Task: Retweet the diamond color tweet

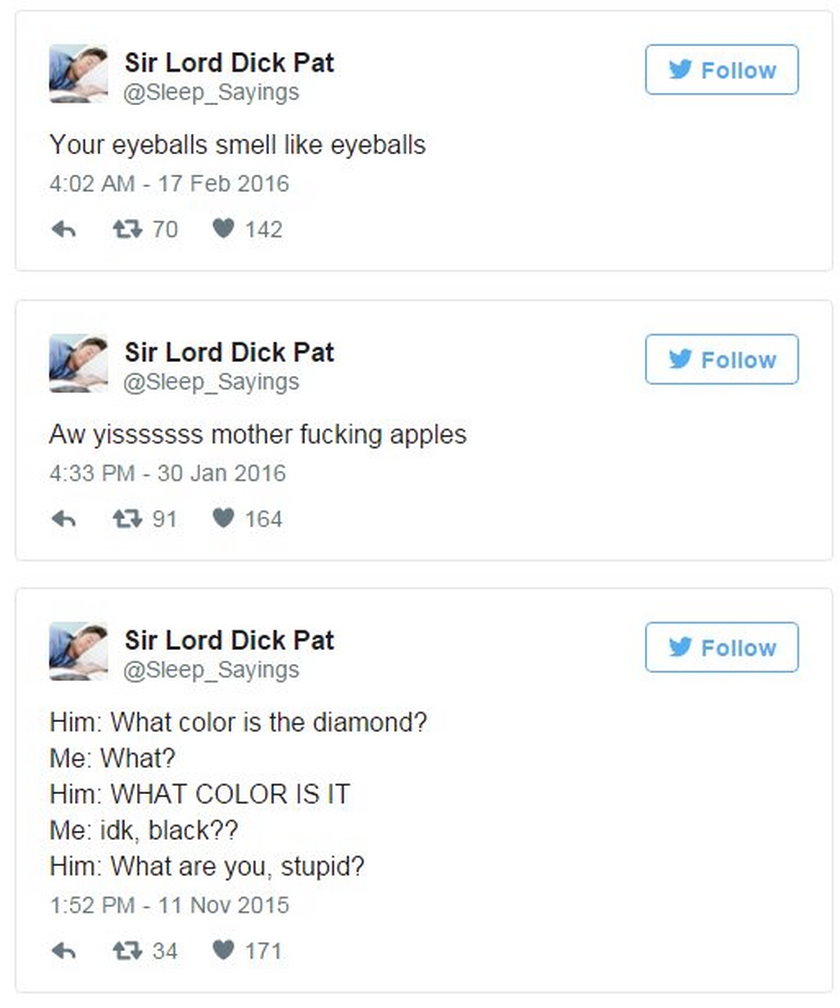Action: (125, 951)
